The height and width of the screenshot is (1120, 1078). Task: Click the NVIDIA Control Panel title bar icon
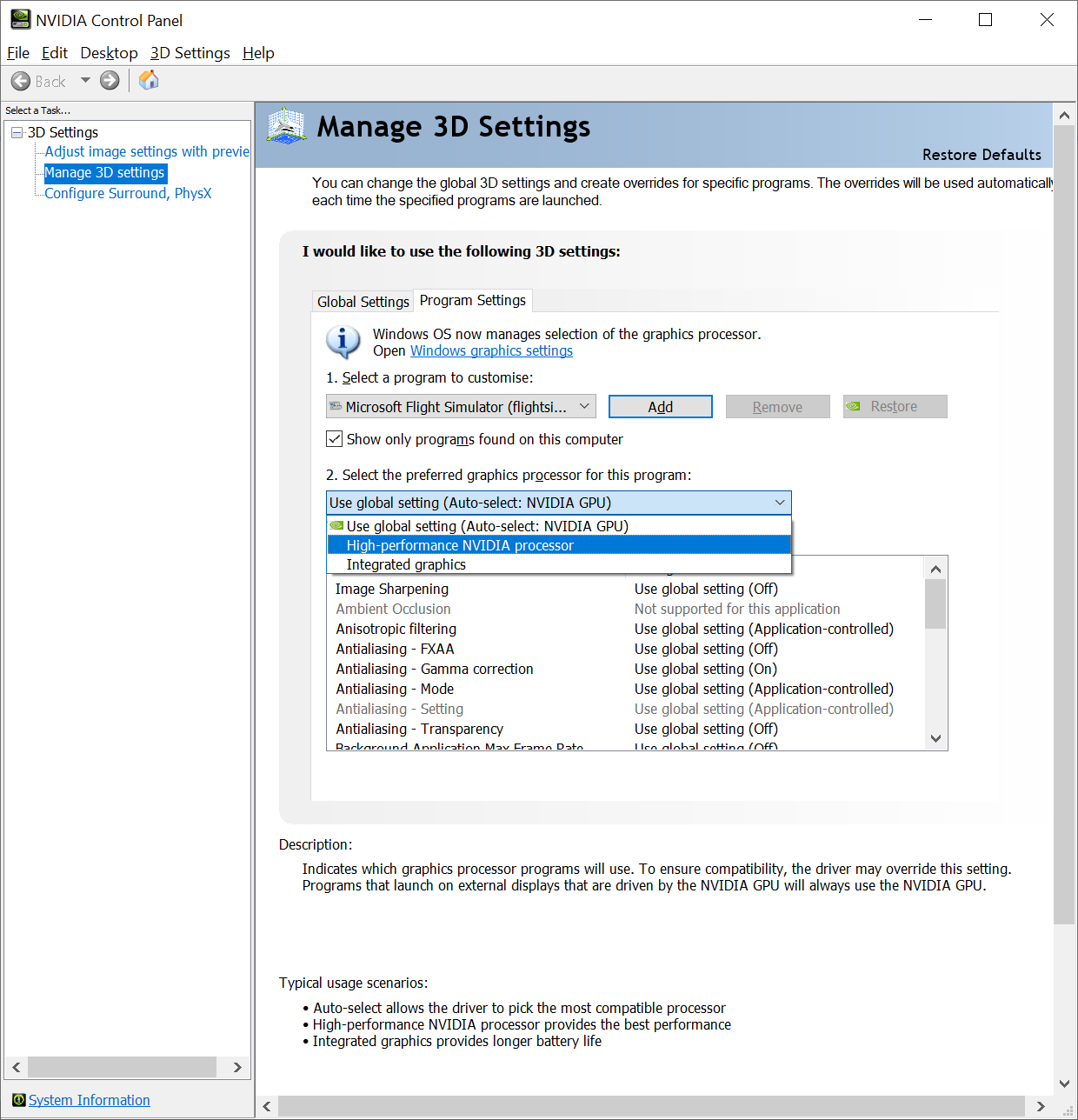point(20,19)
